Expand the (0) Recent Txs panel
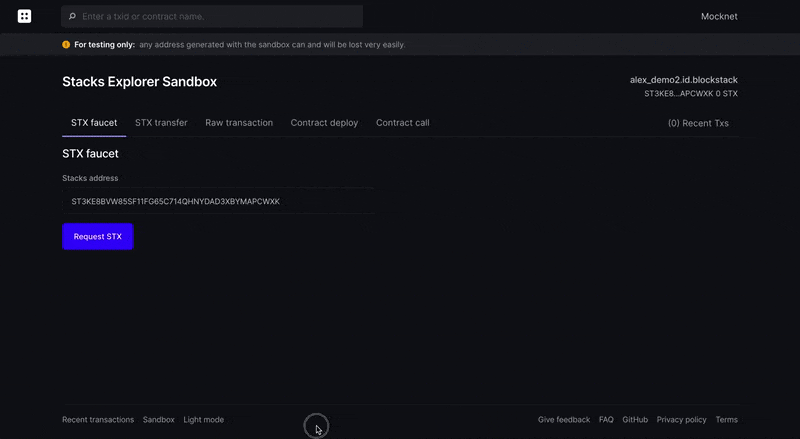800x439 pixels. pos(698,123)
